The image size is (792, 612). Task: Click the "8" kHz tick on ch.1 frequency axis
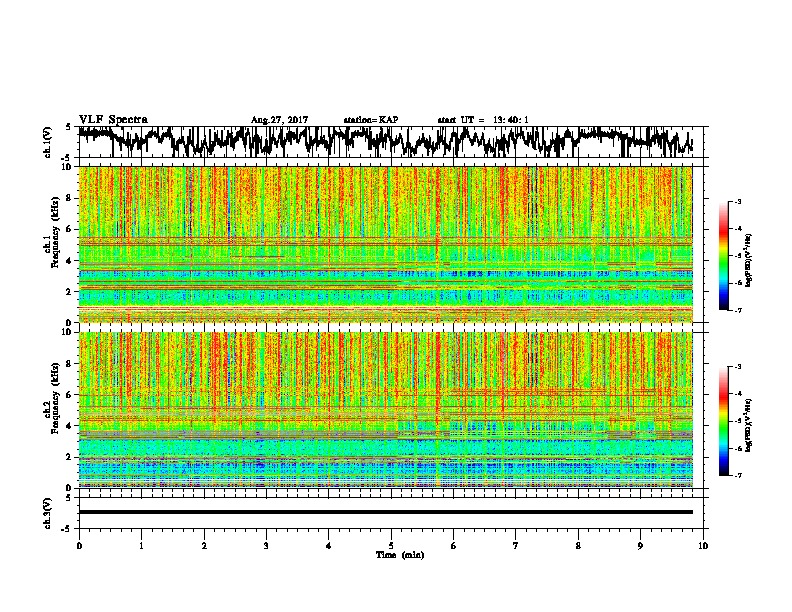coord(70,198)
